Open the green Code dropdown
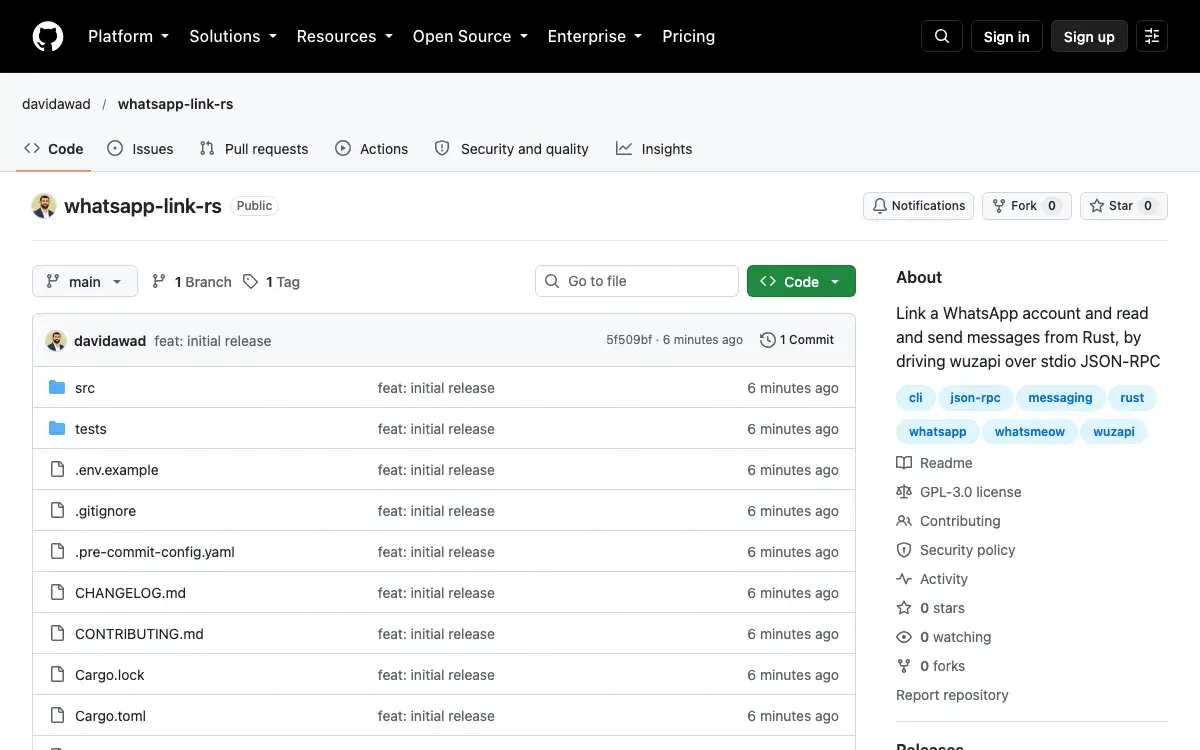Viewport: 1200px width, 750px height. (x=801, y=281)
